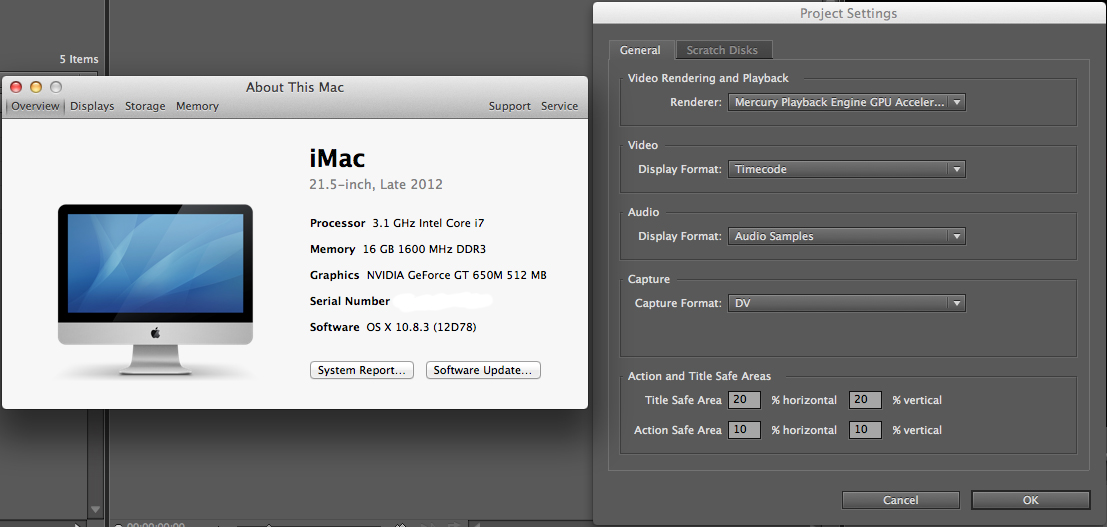This screenshot has height=527, width=1107.
Task: Open the Service link
Action: (x=559, y=106)
